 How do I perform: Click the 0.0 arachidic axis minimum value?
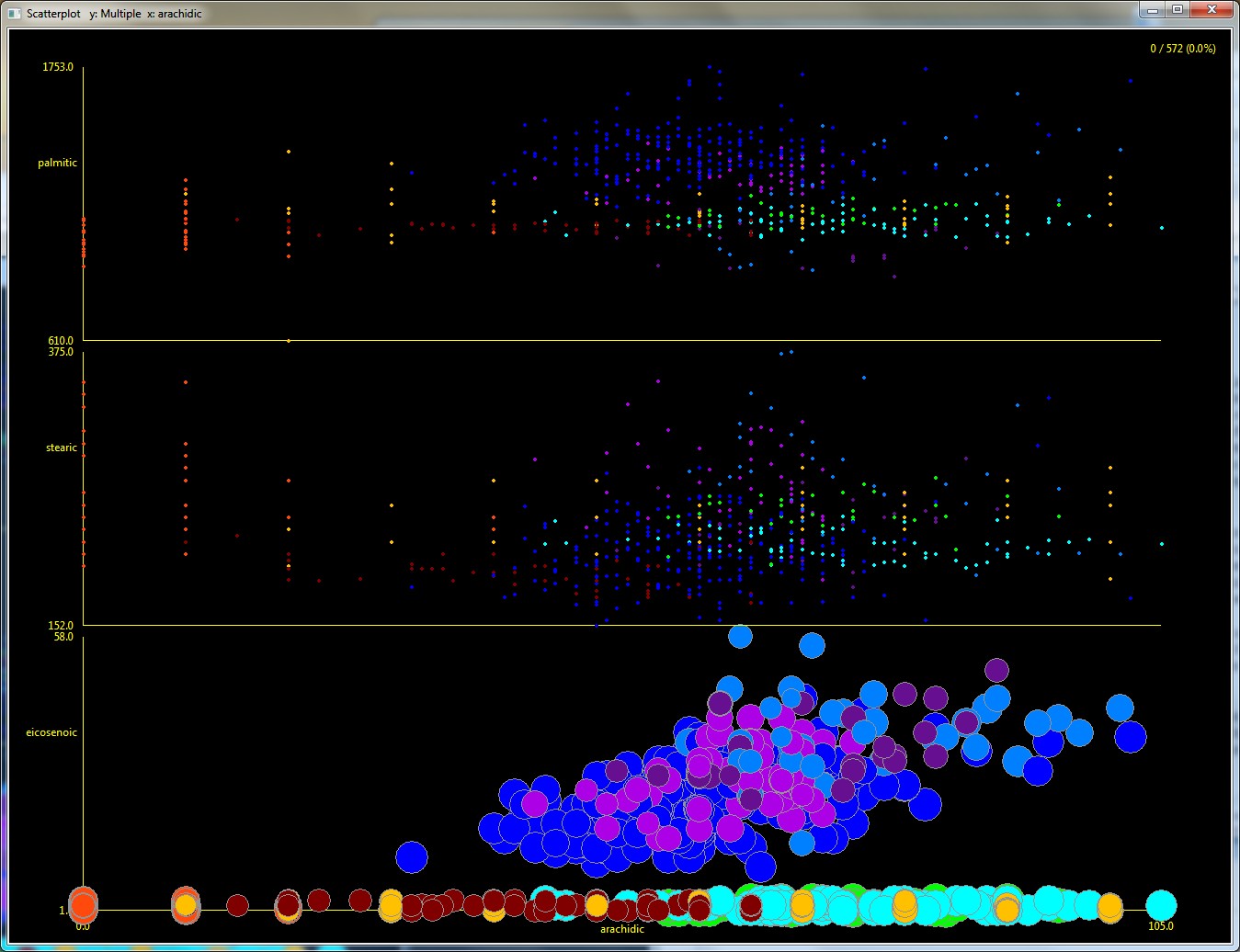tap(83, 926)
